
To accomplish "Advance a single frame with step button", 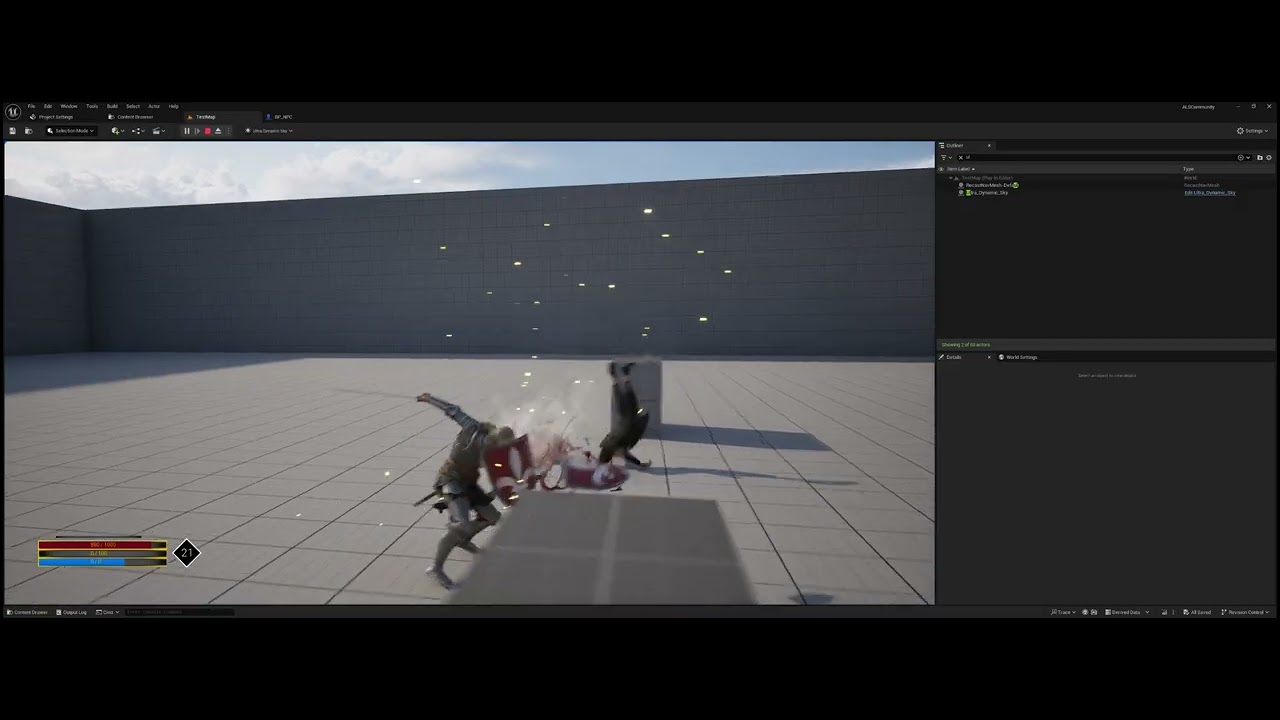I will (x=197, y=131).
